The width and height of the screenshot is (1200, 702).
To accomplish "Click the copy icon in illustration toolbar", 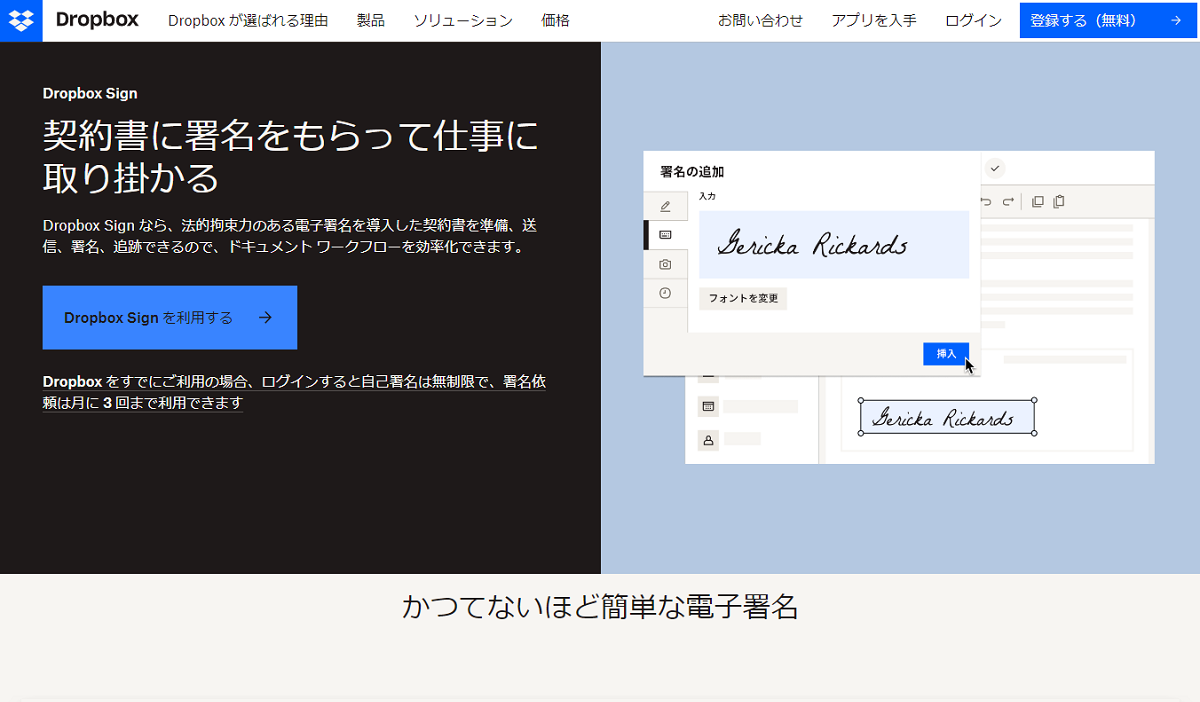I will [1037, 201].
